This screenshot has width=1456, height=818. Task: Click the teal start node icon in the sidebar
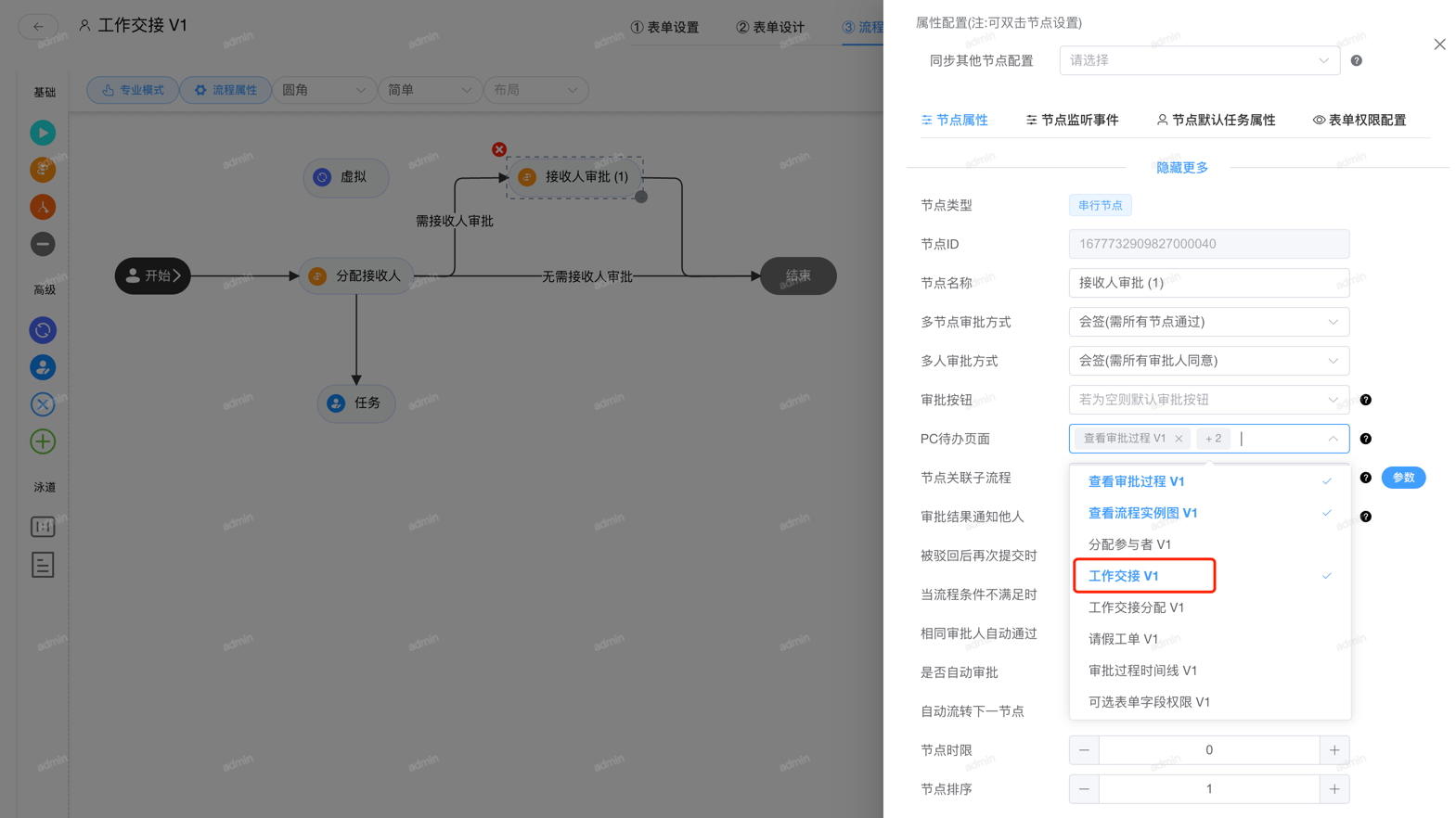coord(43,133)
